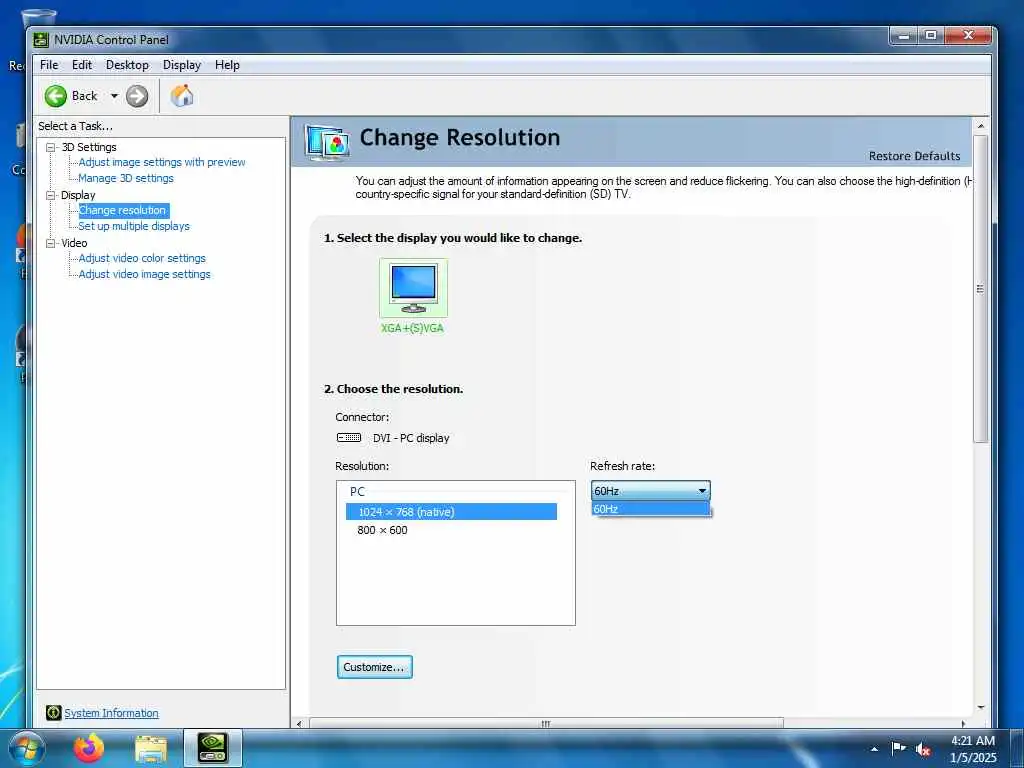This screenshot has height=768, width=1024.
Task: Open Adjust image settings with preview
Action: coord(162,162)
